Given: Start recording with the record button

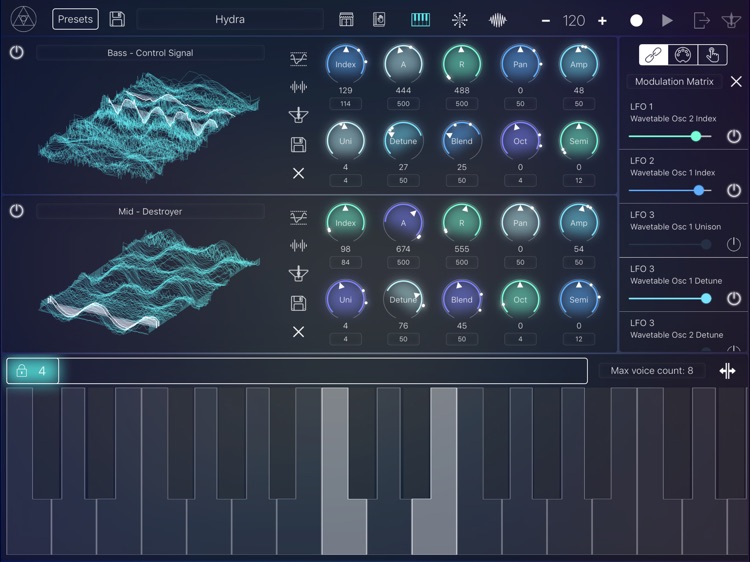Looking at the screenshot, I should click(x=636, y=21).
